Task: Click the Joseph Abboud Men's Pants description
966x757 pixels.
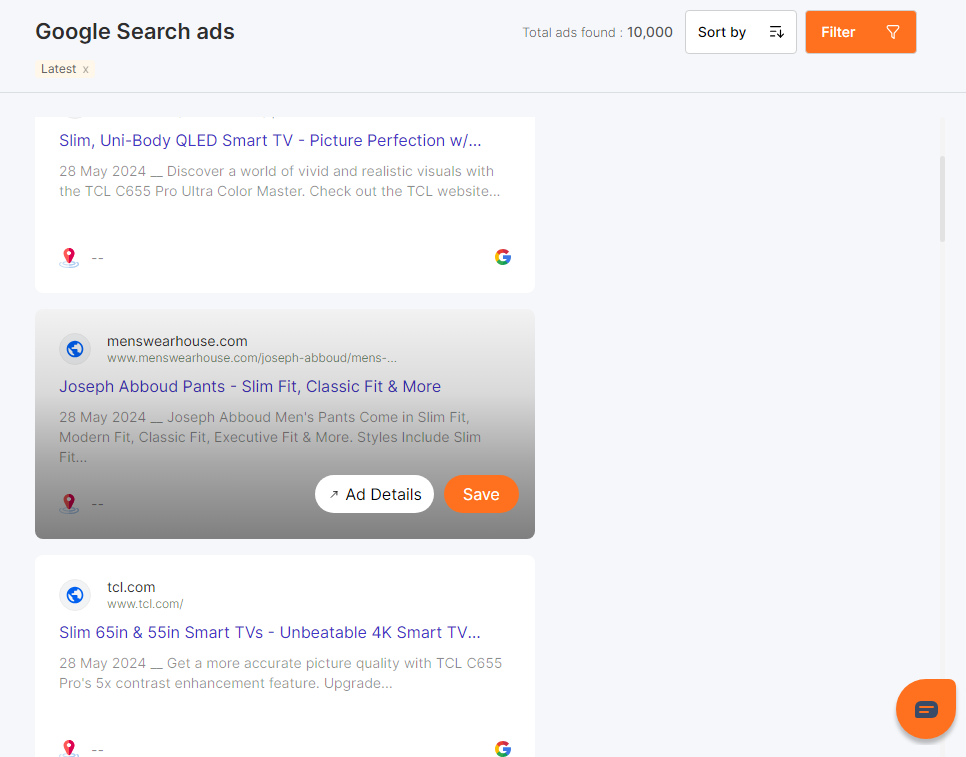Action: [x=270, y=437]
